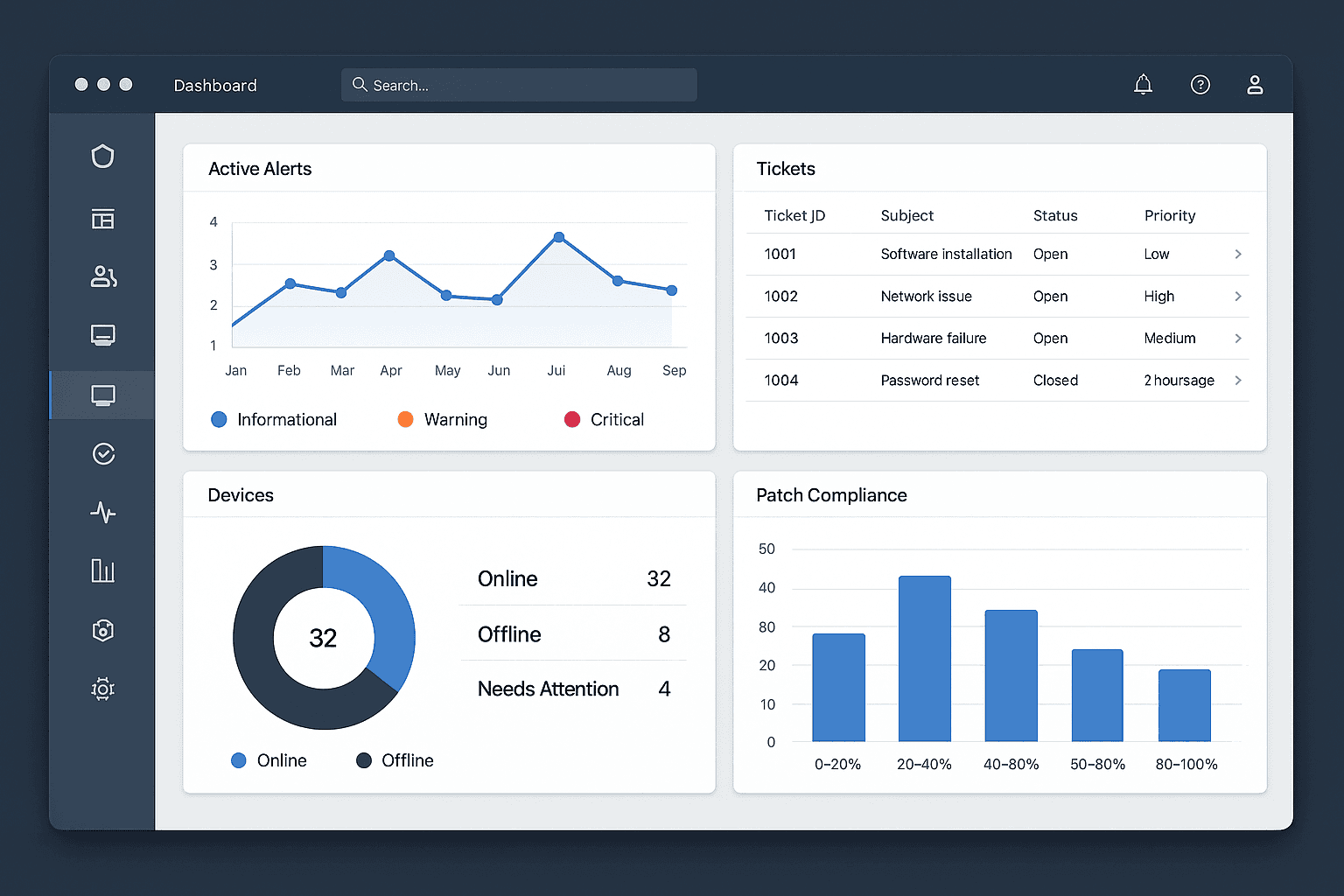Viewport: 1344px width, 896px height.
Task: Open the dashboard layout icon in sidebar
Action: pos(102,219)
